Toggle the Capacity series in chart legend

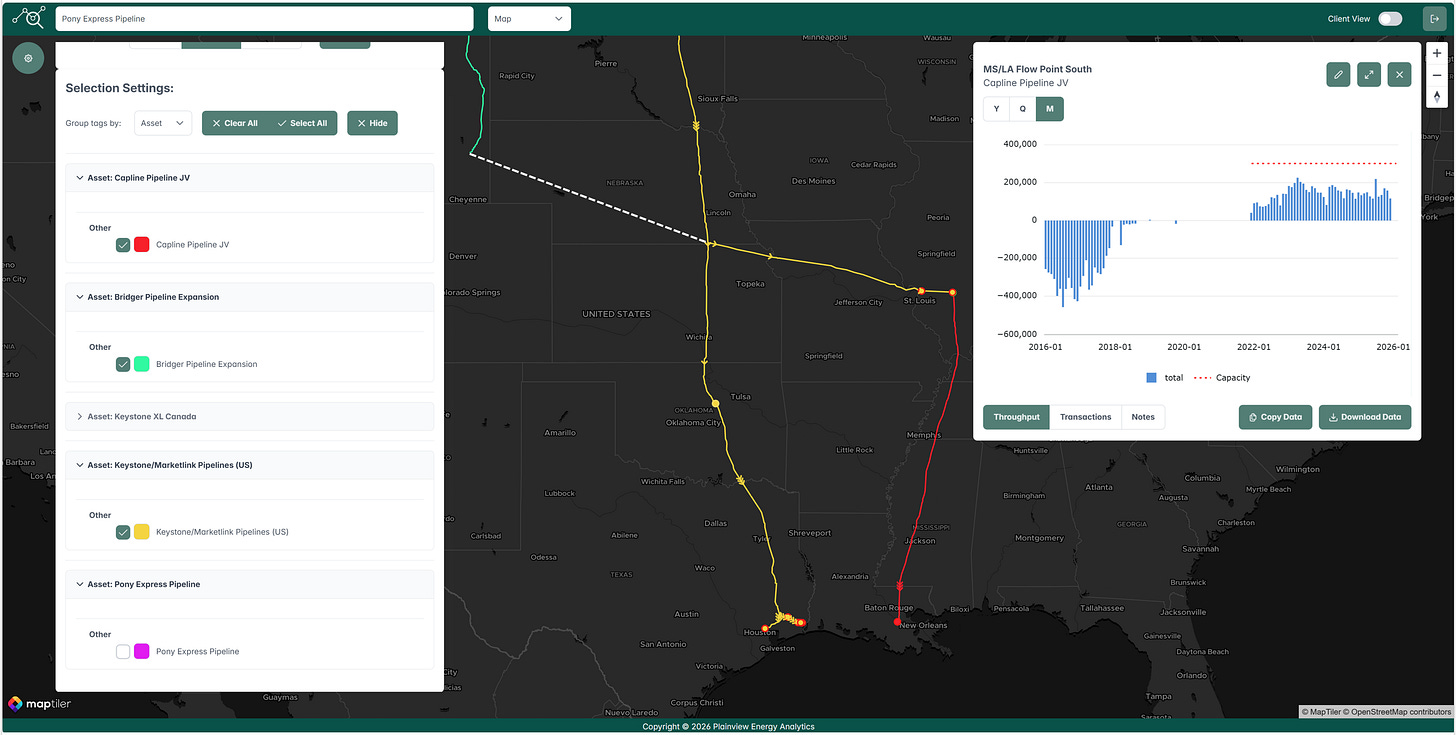(x=1222, y=378)
